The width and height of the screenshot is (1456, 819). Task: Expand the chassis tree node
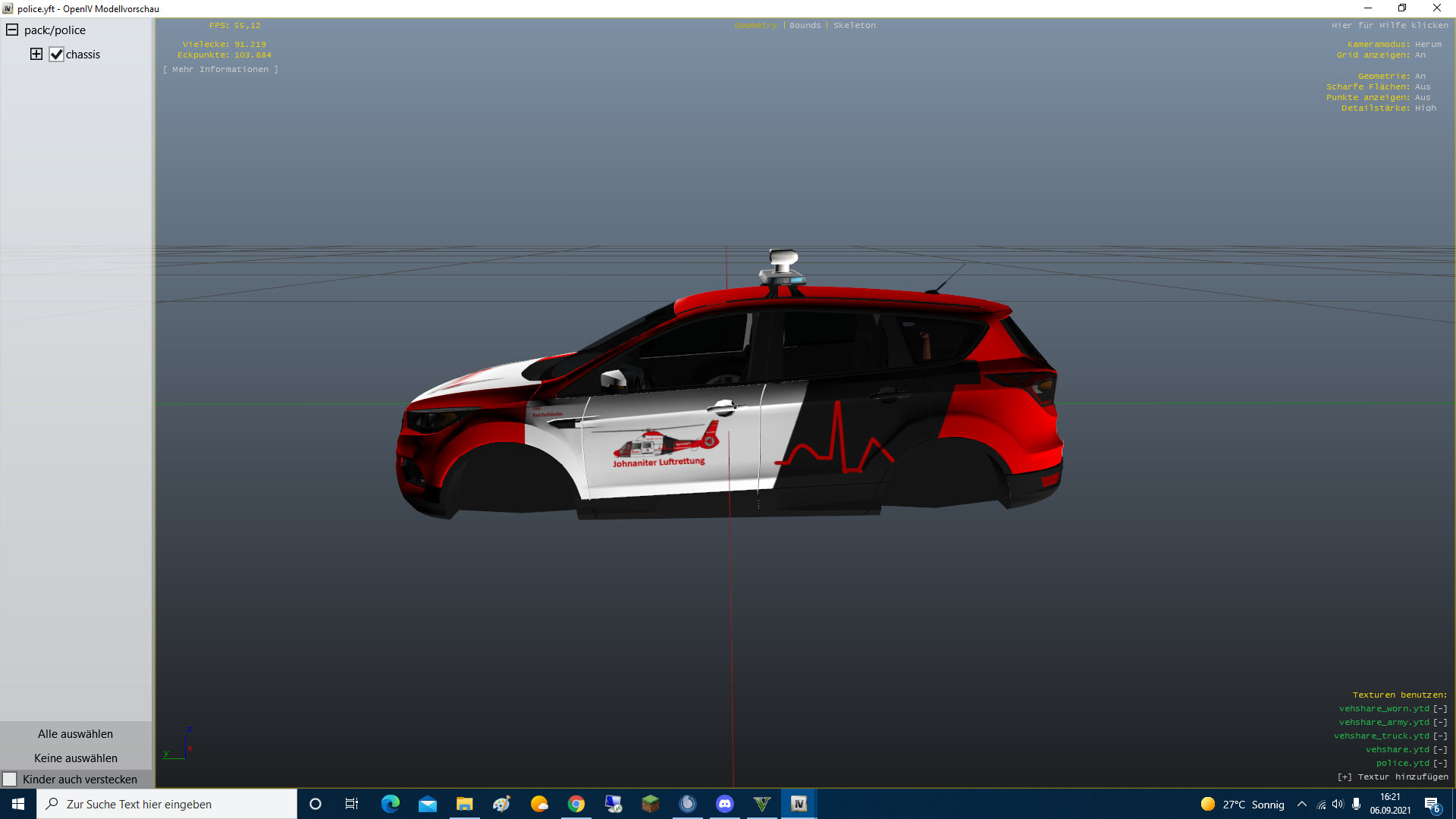[36, 54]
